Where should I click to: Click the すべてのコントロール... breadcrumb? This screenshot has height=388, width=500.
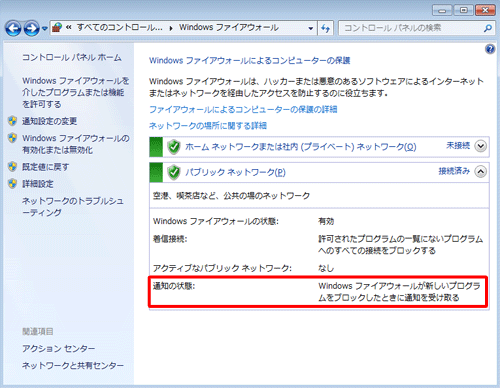(x=120, y=27)
